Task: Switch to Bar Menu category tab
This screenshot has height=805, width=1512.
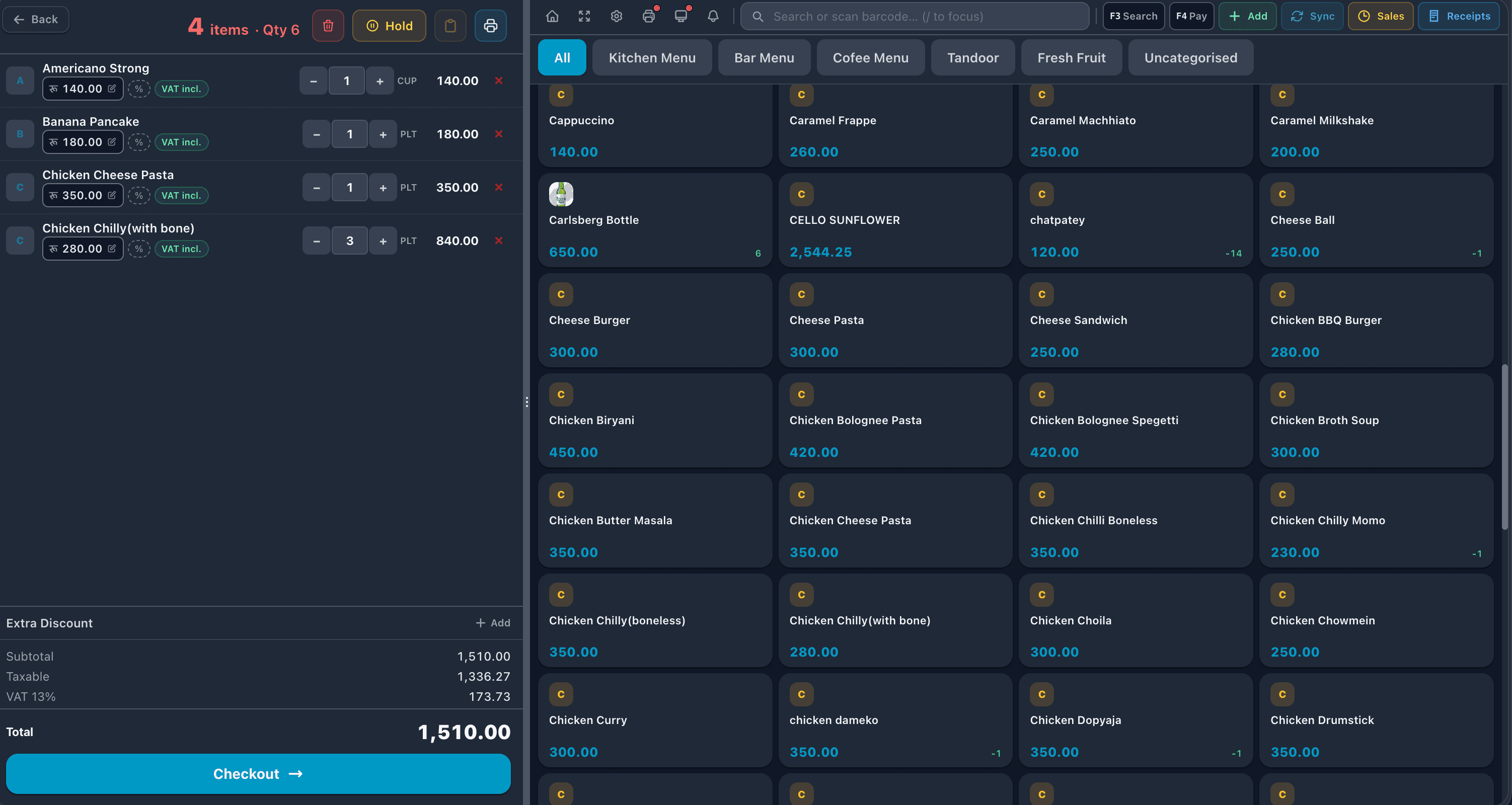Action: click(x=764, y=57)
